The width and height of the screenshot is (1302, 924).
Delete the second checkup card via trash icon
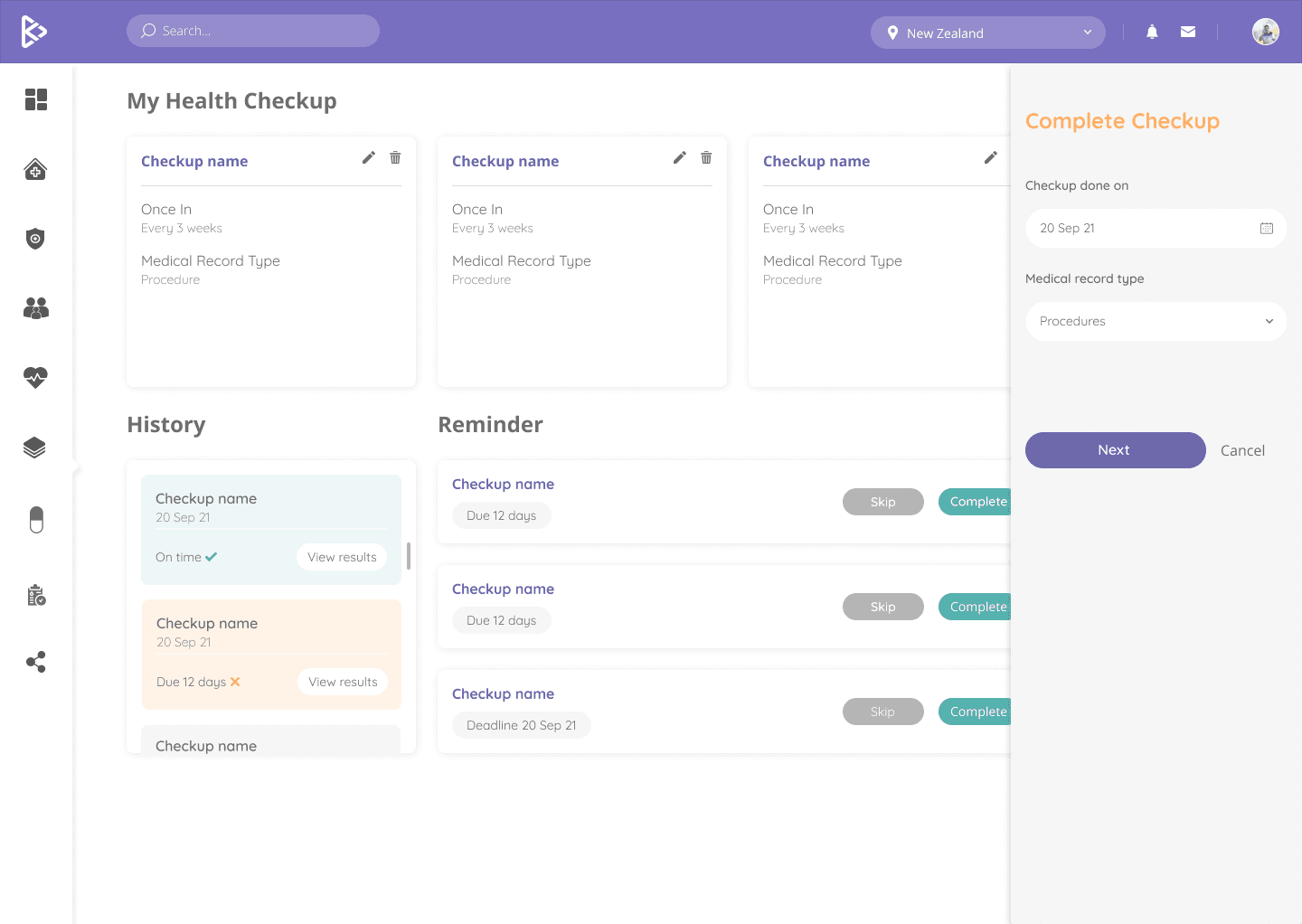(x=706, y=156)
